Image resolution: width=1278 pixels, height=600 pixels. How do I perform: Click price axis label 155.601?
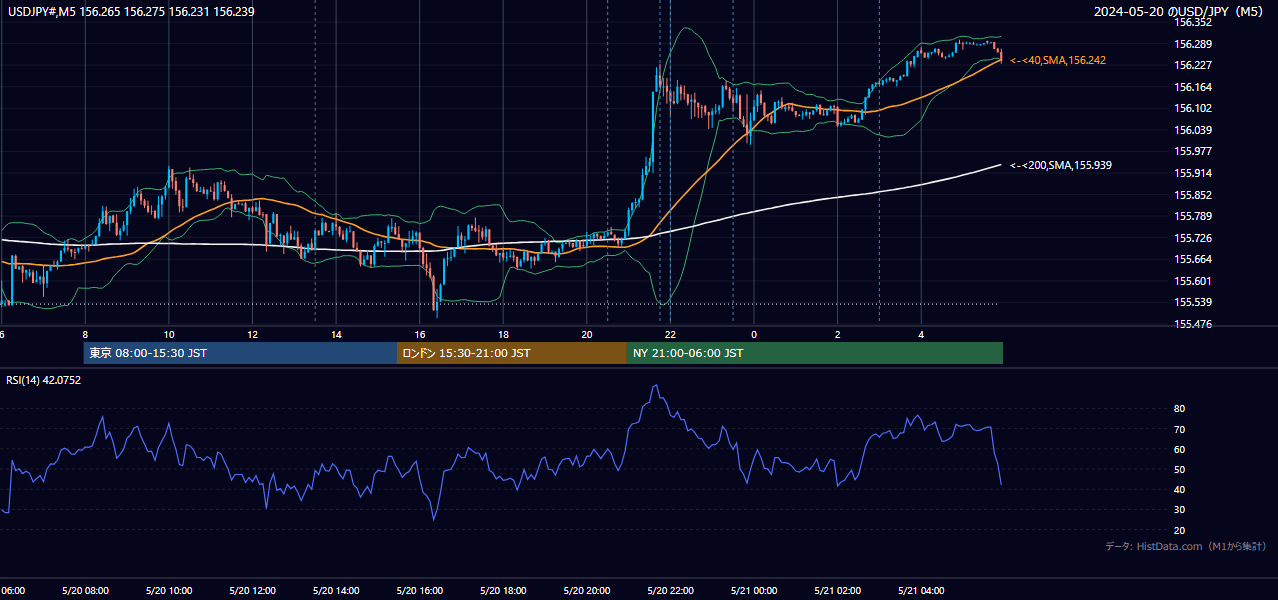[1193, 281]
